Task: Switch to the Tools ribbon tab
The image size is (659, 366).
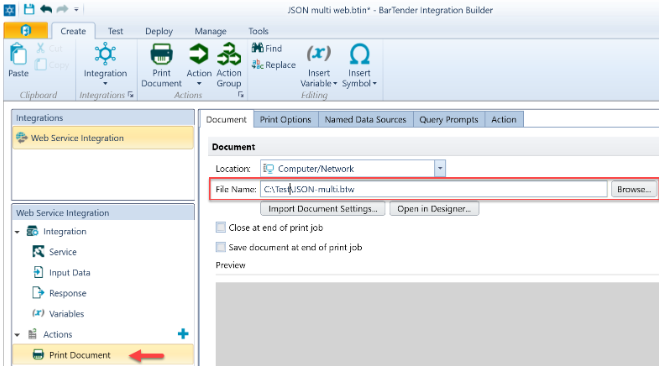Action: click(x=258, y=31)
